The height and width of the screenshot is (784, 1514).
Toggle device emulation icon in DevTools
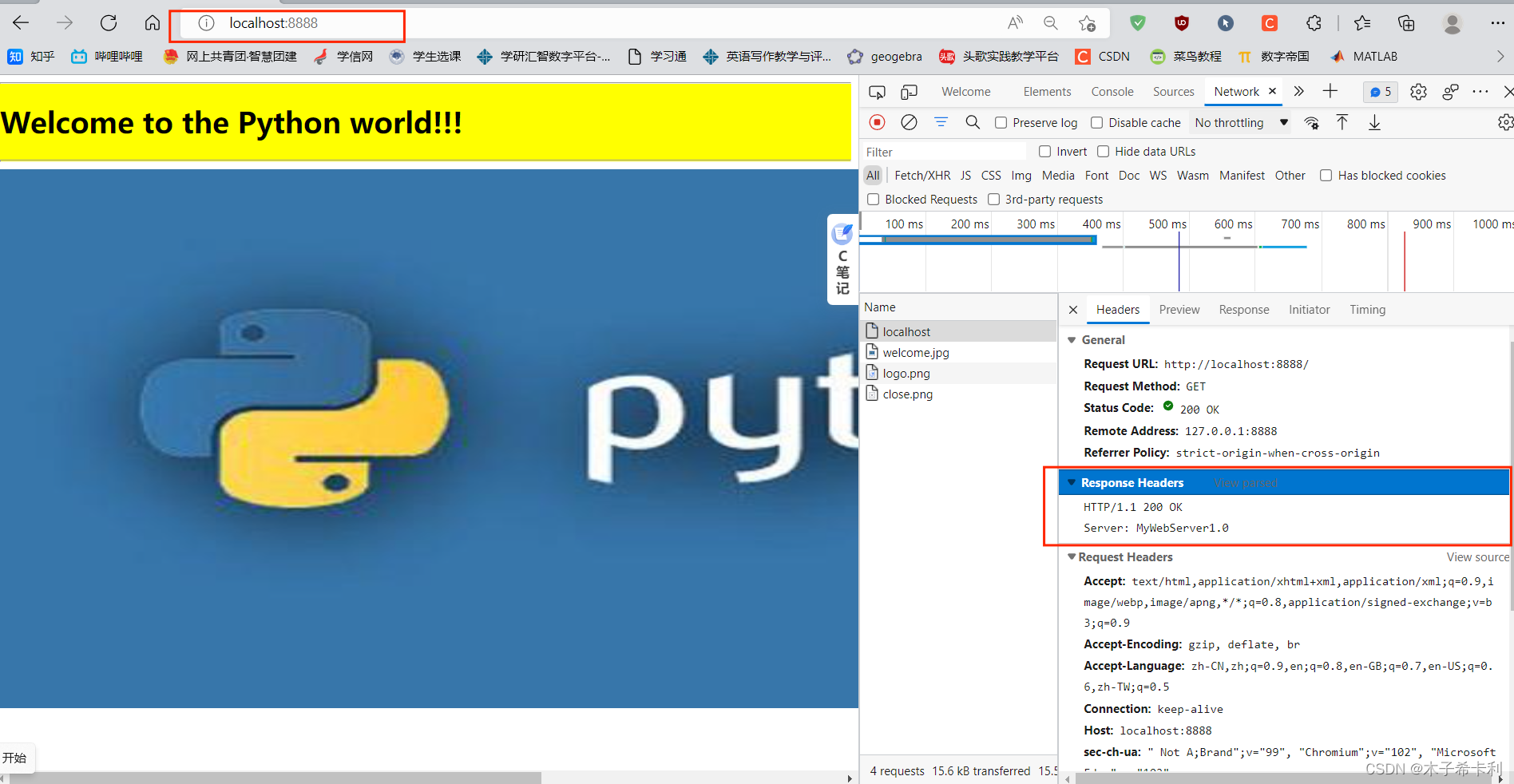pyautogui.click(x=909, y=92)
